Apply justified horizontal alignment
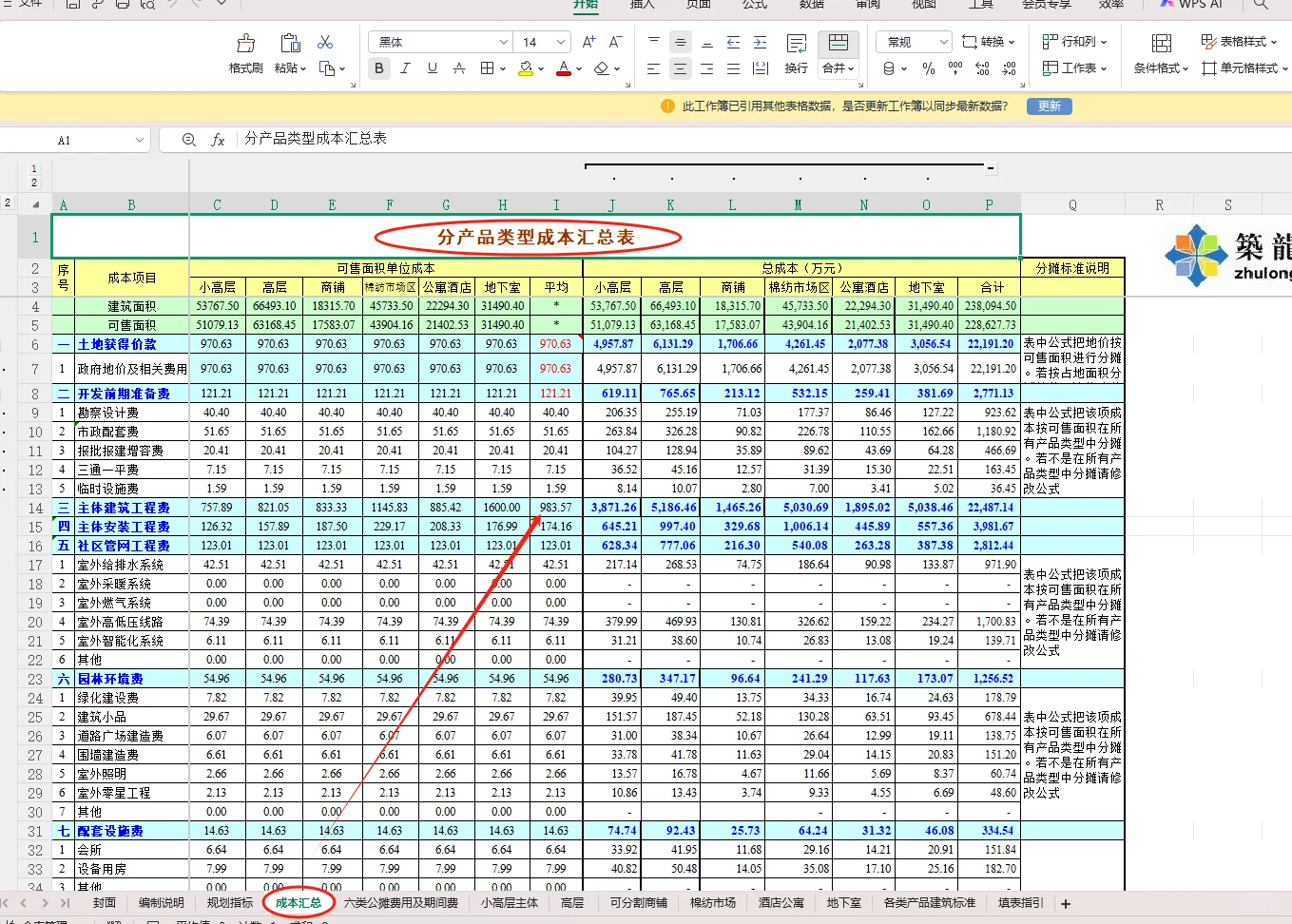Image resolution: width=1292 pixels, height=924 pixels. 734,68
